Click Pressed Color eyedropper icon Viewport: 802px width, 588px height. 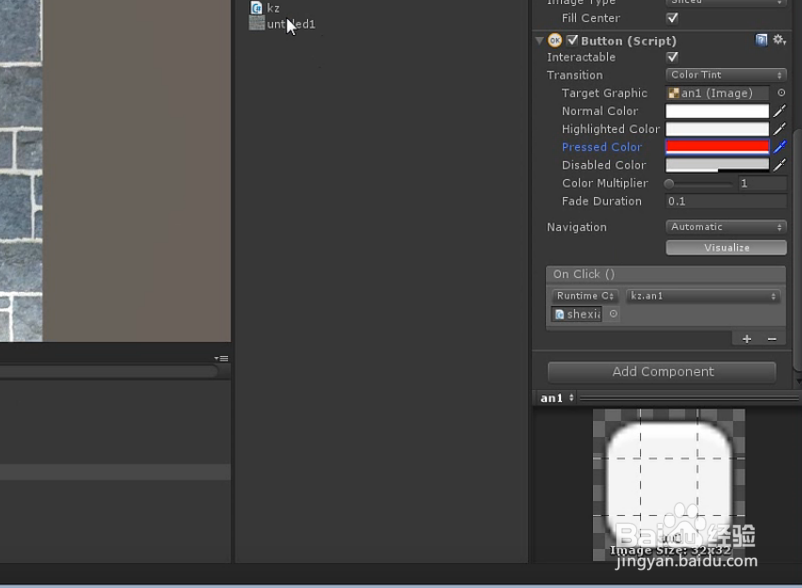point(779,147)
